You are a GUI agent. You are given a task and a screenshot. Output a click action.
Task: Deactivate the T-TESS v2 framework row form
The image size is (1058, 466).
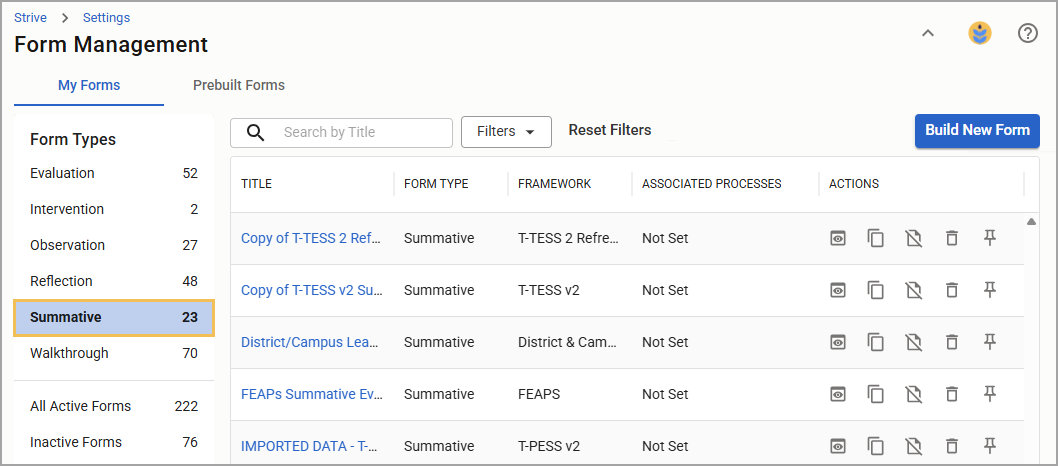click(x=914, y=290)
